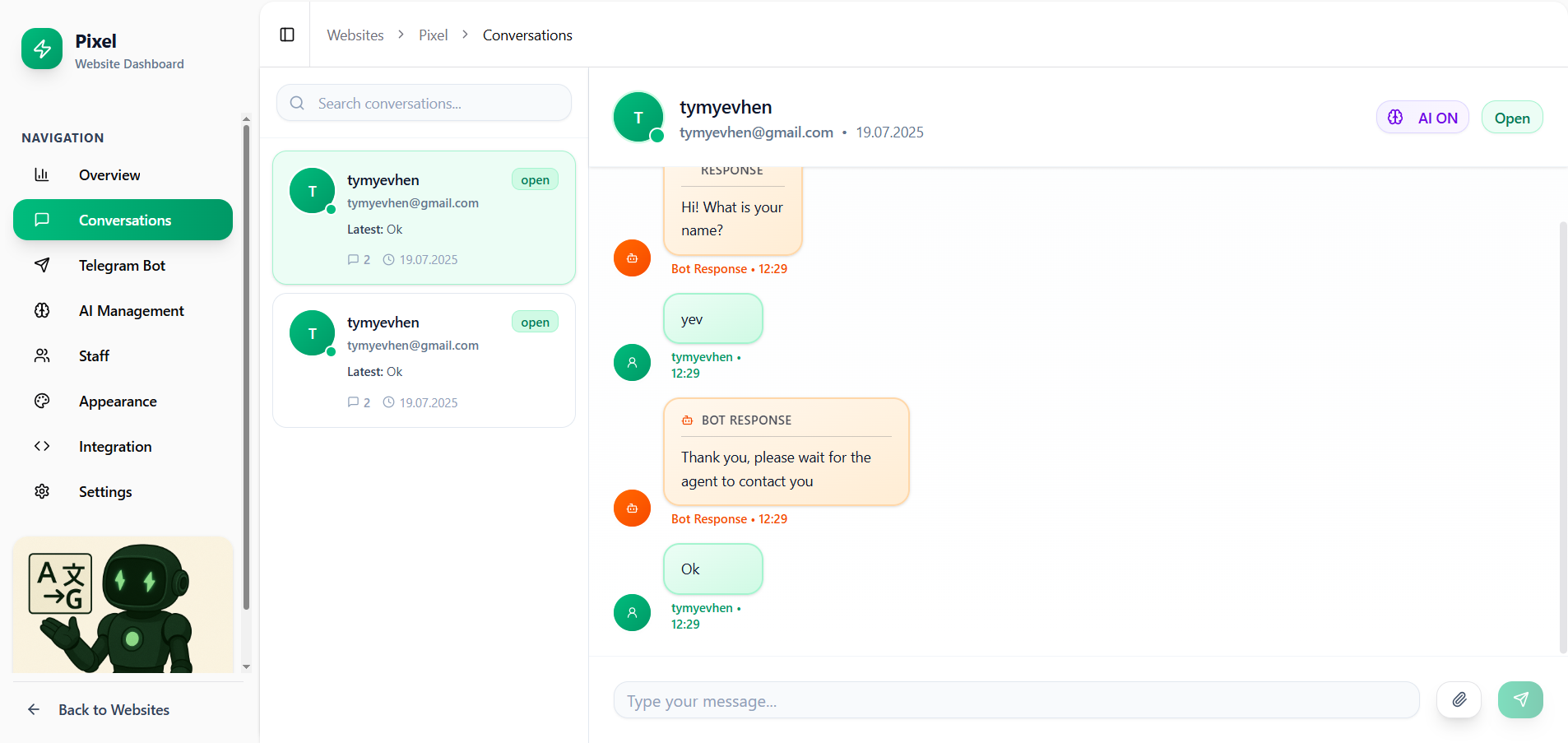Screen dimensions: 1568x743
Task: Click the Back to Websites link
Action: click(x=114, y=709)
